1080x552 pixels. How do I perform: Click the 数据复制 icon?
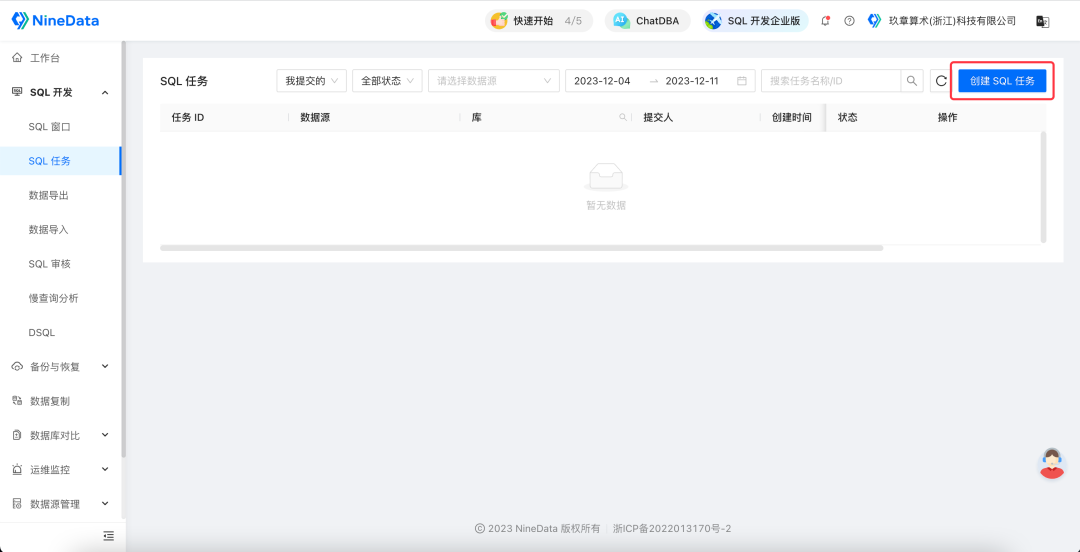[17, 401]
